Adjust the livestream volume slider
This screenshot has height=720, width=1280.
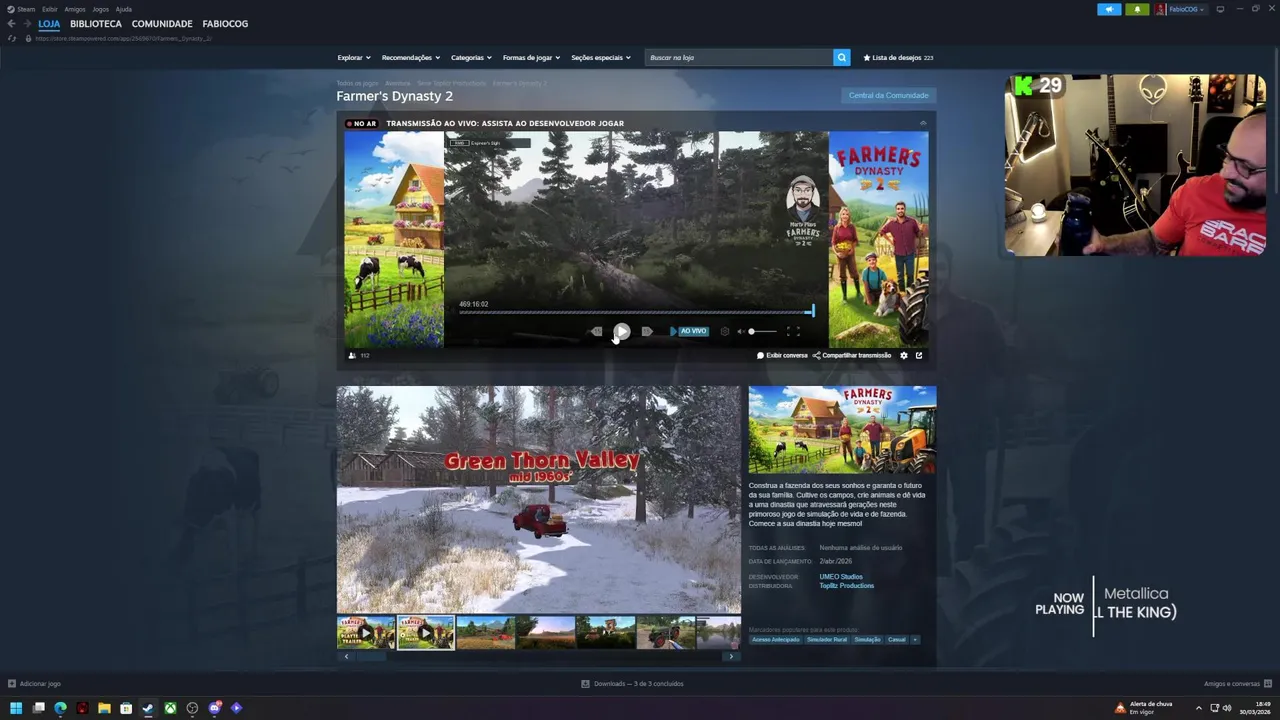point(762,331)
